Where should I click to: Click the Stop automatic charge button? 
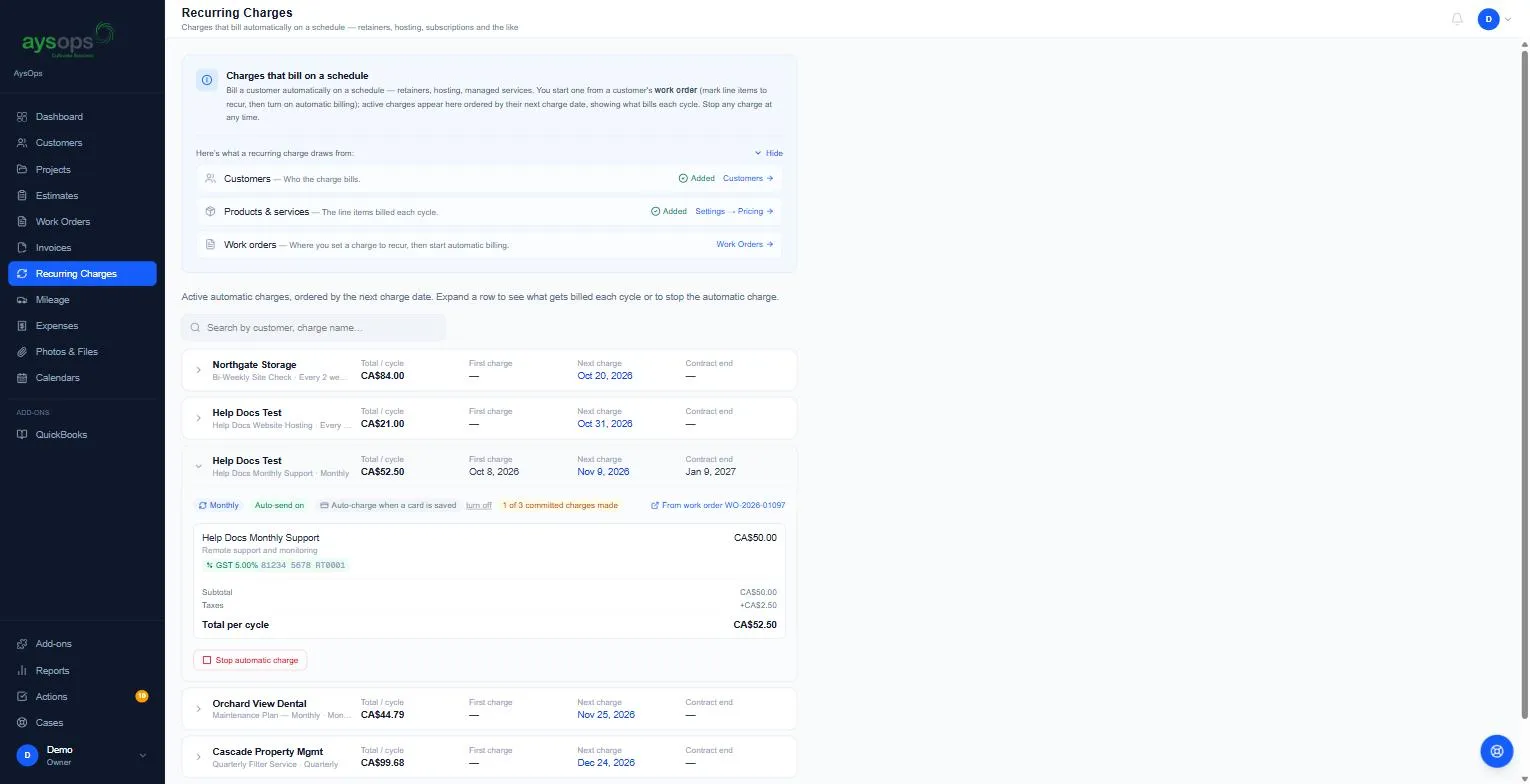point(250,661)
